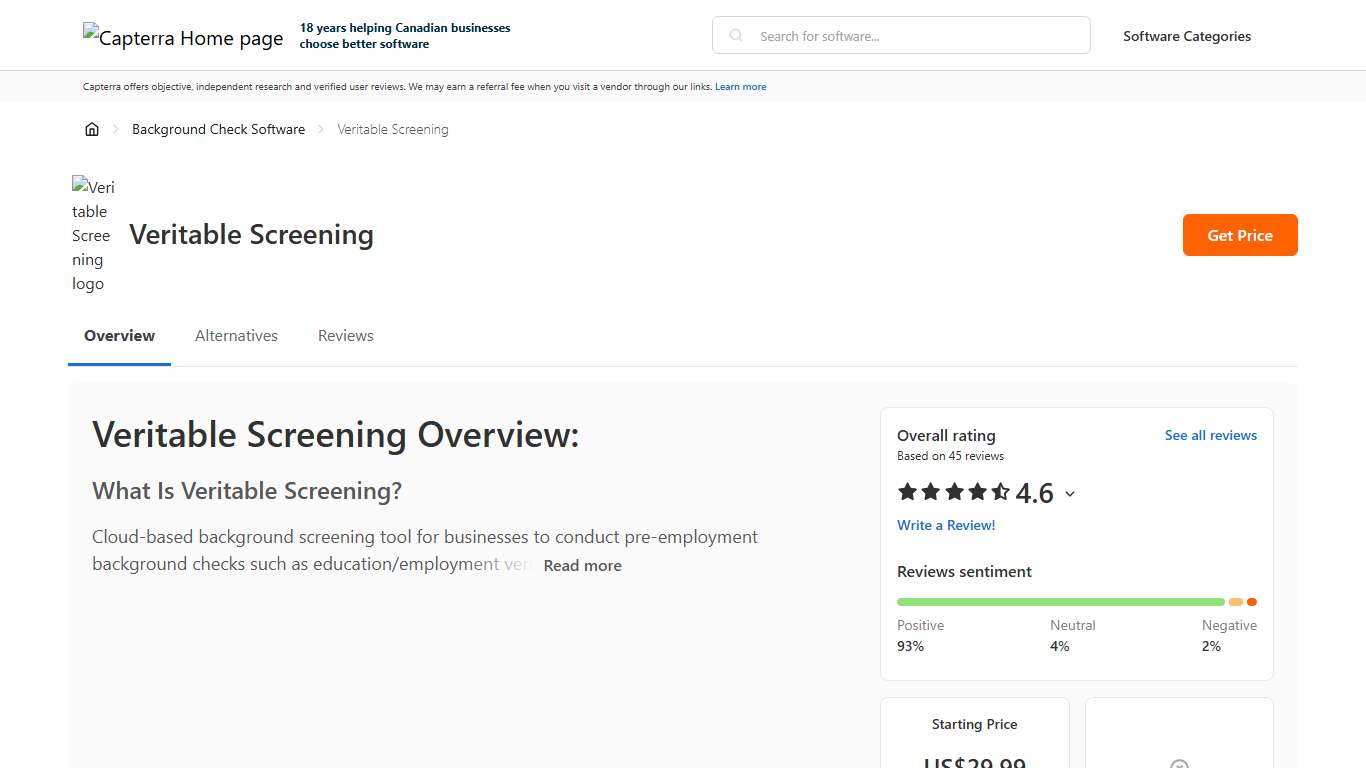Image resolution: width=1366 pixels, height=768 pixels.
Task: Click See all reviews
Action: (x=1211, y=435)
